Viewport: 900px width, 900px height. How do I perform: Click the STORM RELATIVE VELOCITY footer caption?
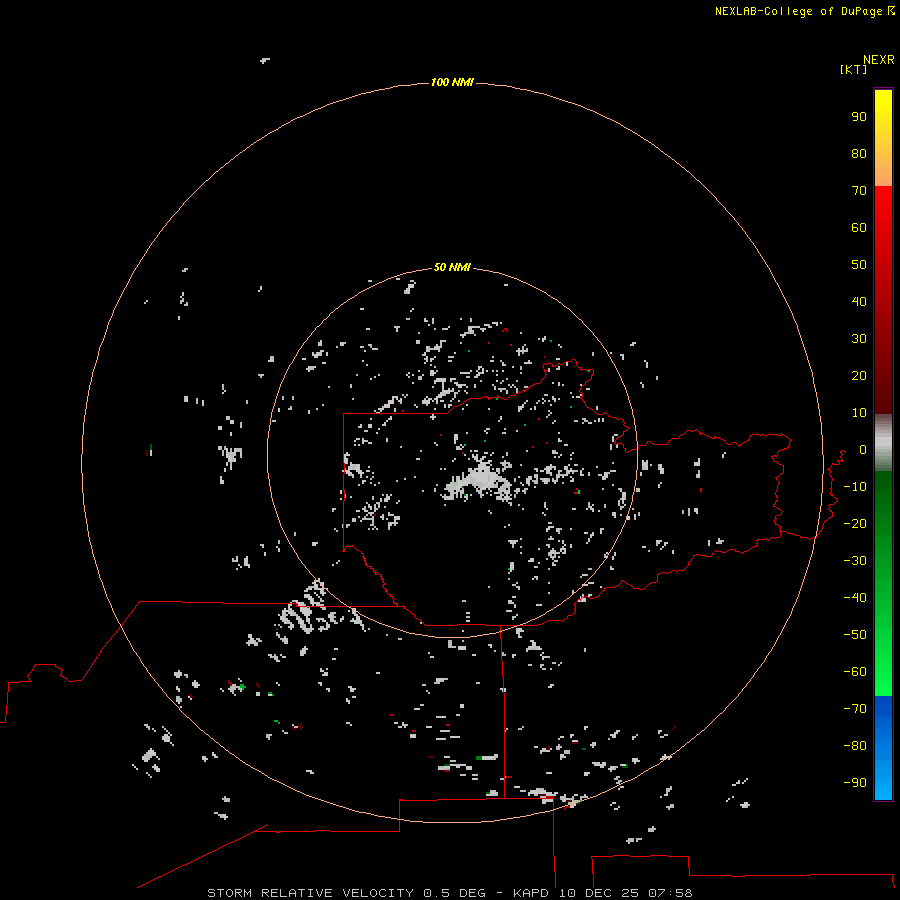click(449, 893)
